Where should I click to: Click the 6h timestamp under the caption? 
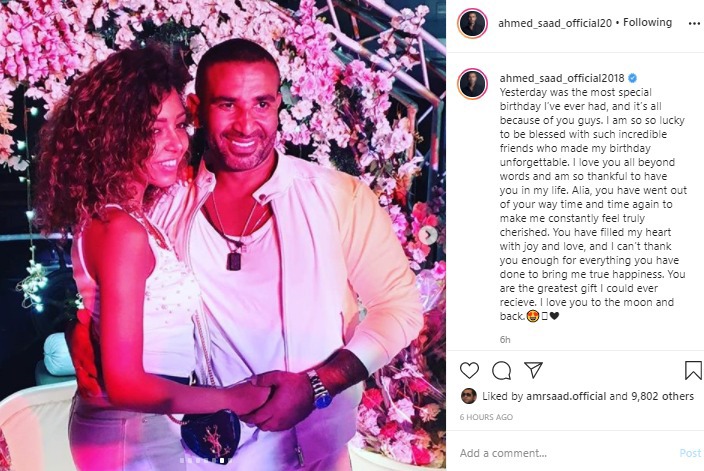point(505,340)
